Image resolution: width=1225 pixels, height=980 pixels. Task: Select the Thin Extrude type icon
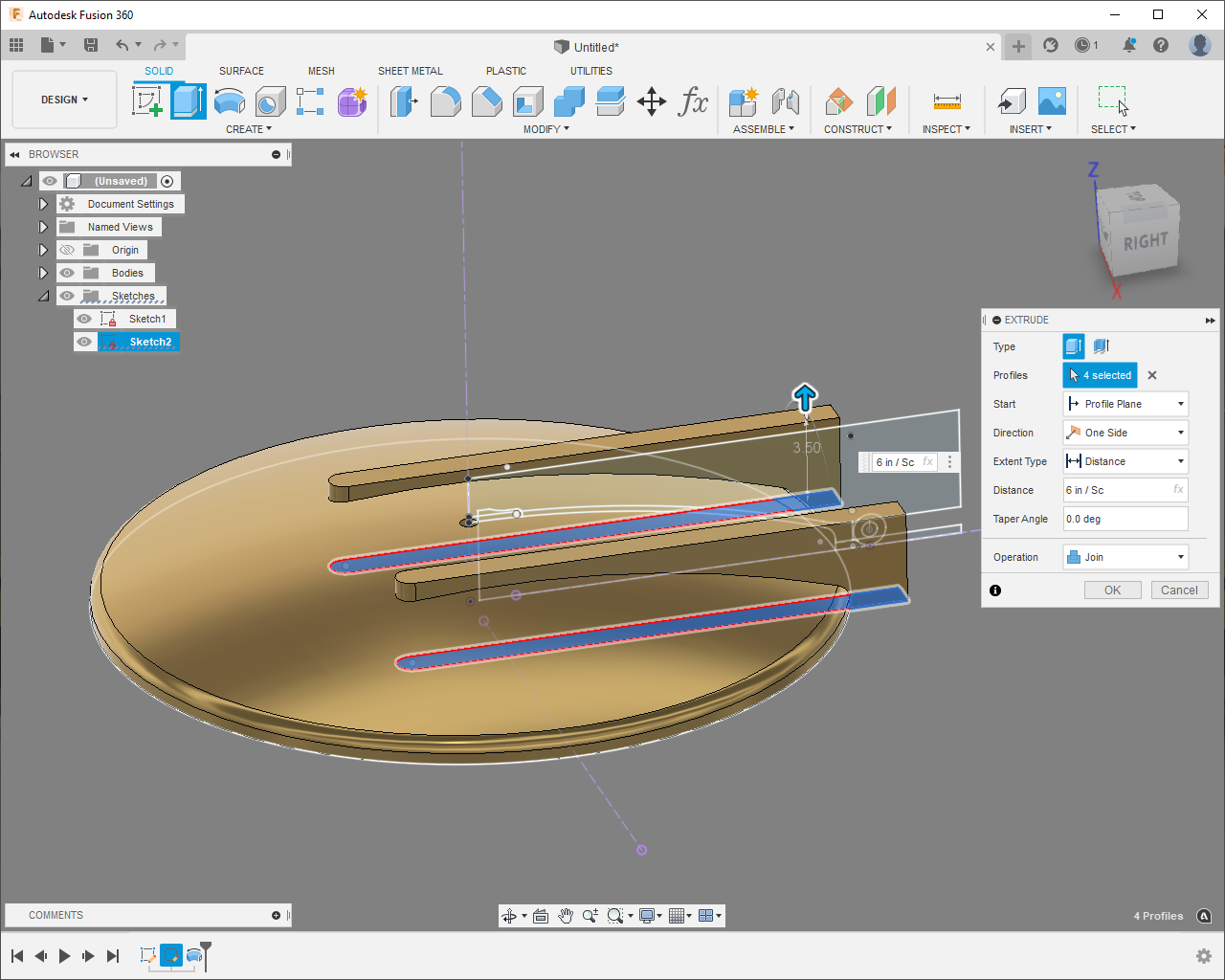click(1101, 346)
